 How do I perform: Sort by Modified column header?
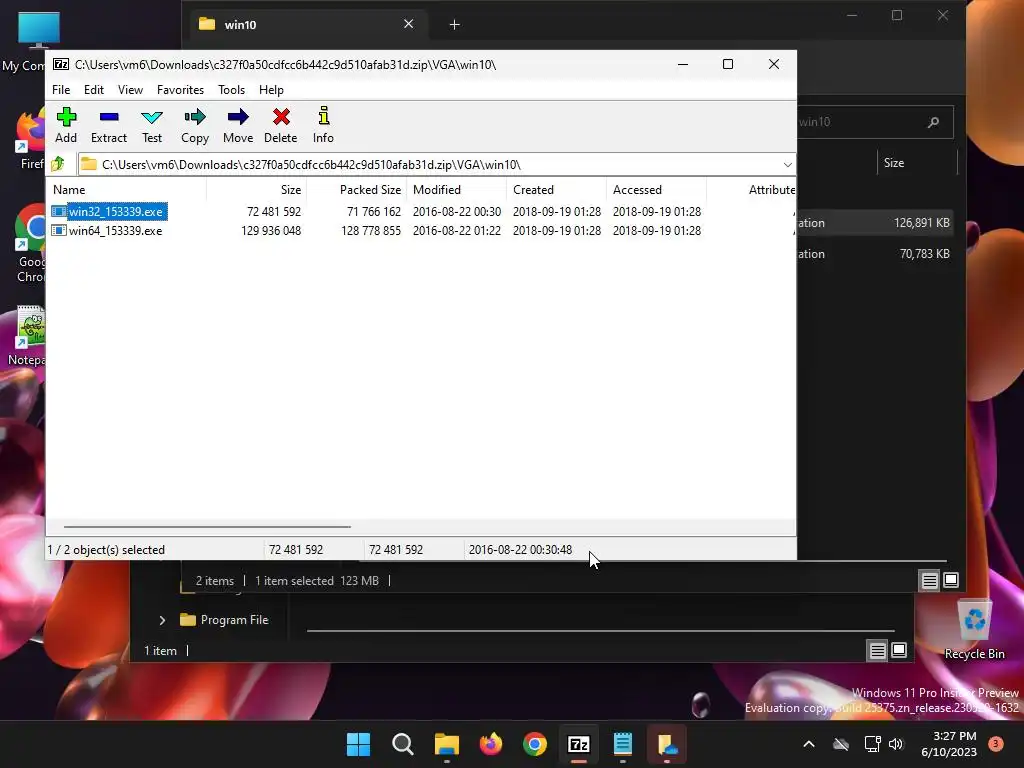456,189
